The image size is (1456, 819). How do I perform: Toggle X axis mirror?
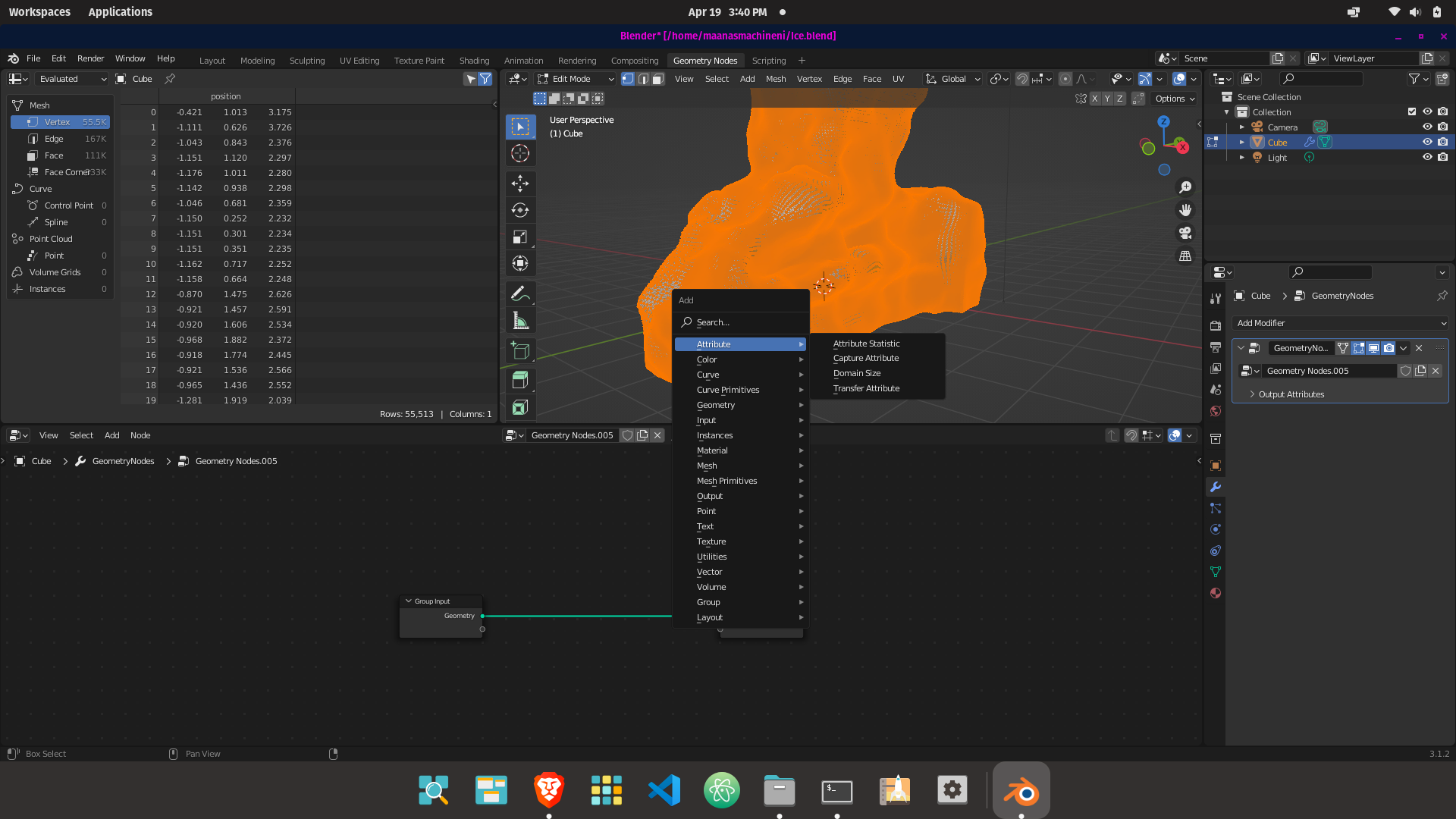(x=1094, y=99)
